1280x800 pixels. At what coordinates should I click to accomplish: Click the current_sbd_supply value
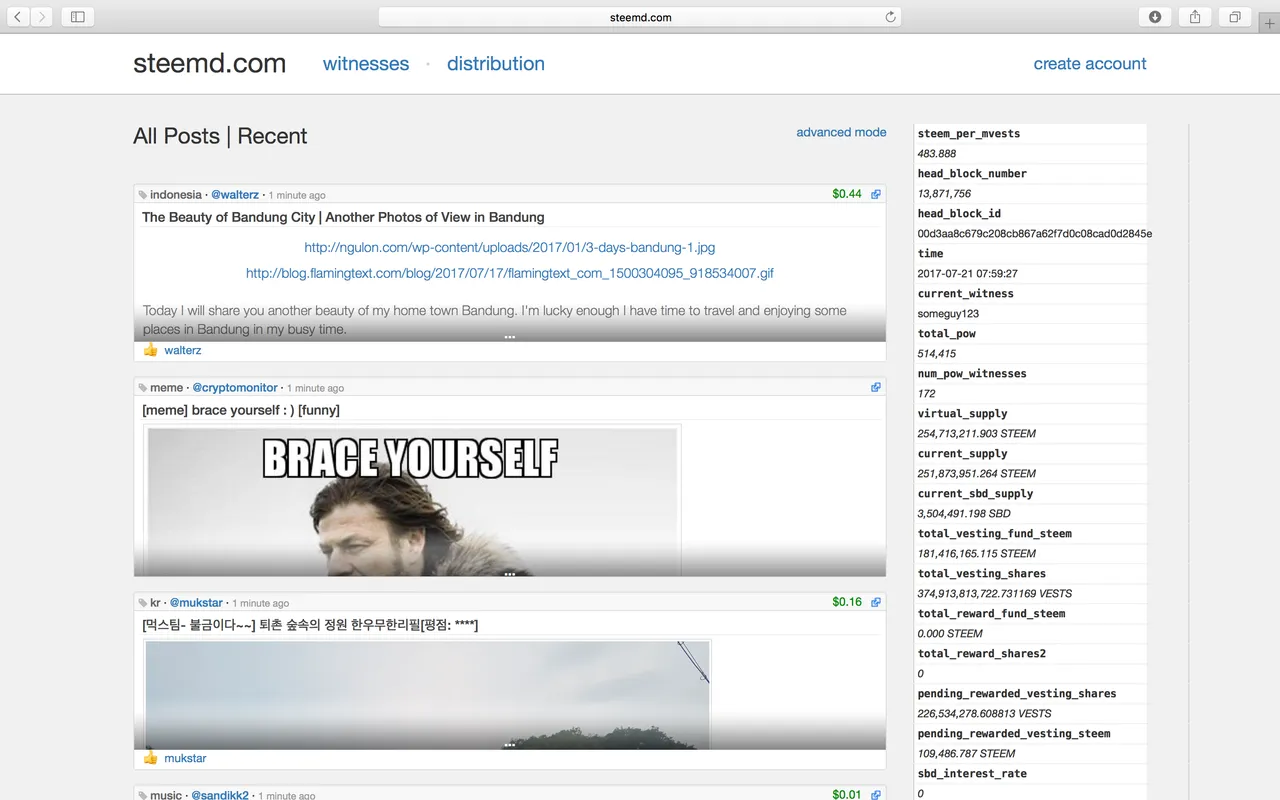coord(964,514)
